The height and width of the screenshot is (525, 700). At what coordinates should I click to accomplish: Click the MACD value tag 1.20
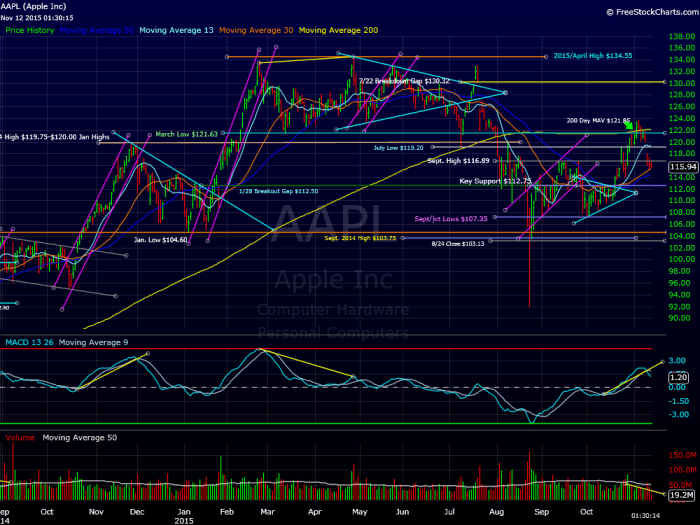pyautogui.click(x=678, y=378)
